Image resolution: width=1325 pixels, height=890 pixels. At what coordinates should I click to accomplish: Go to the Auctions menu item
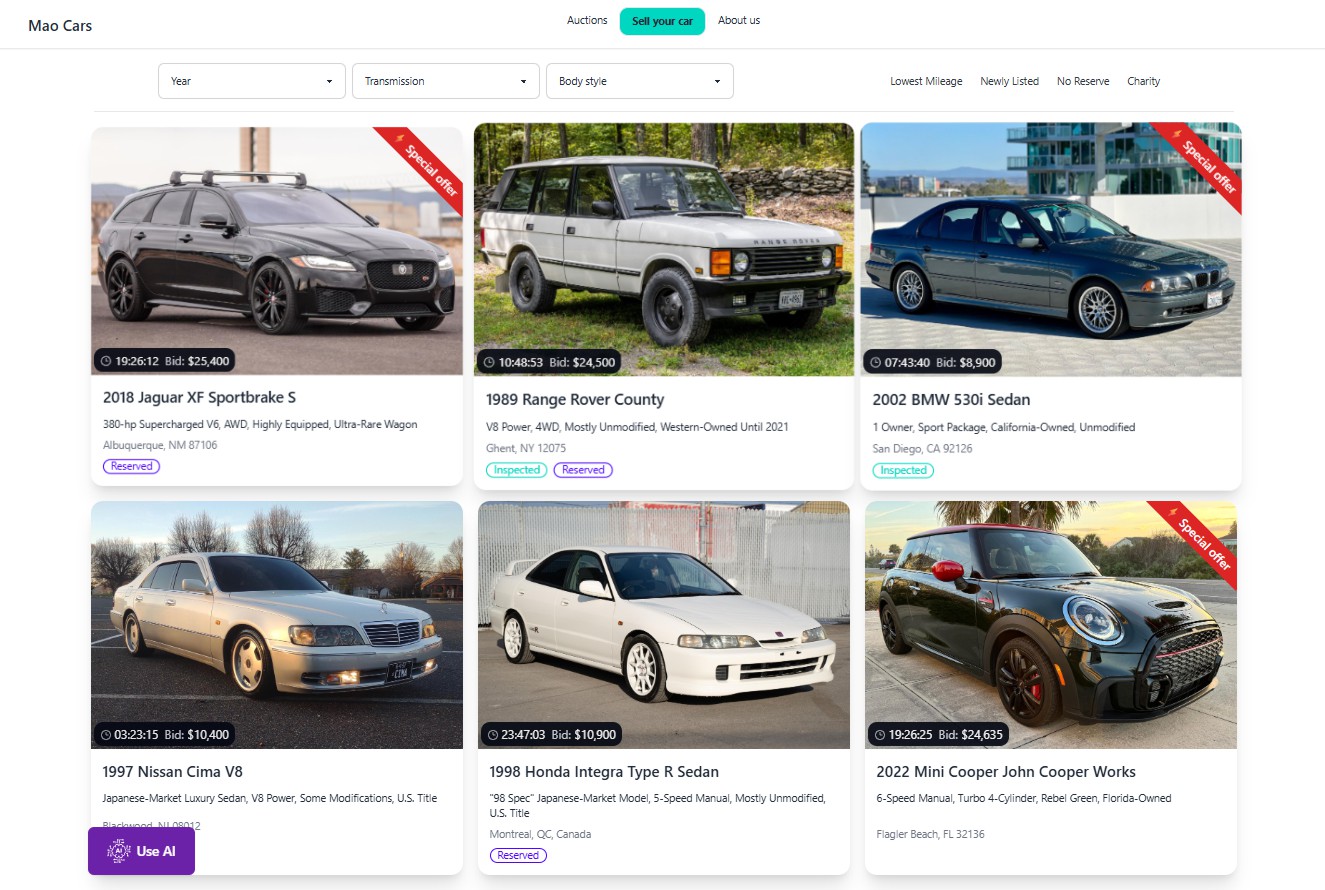point(587,20)
